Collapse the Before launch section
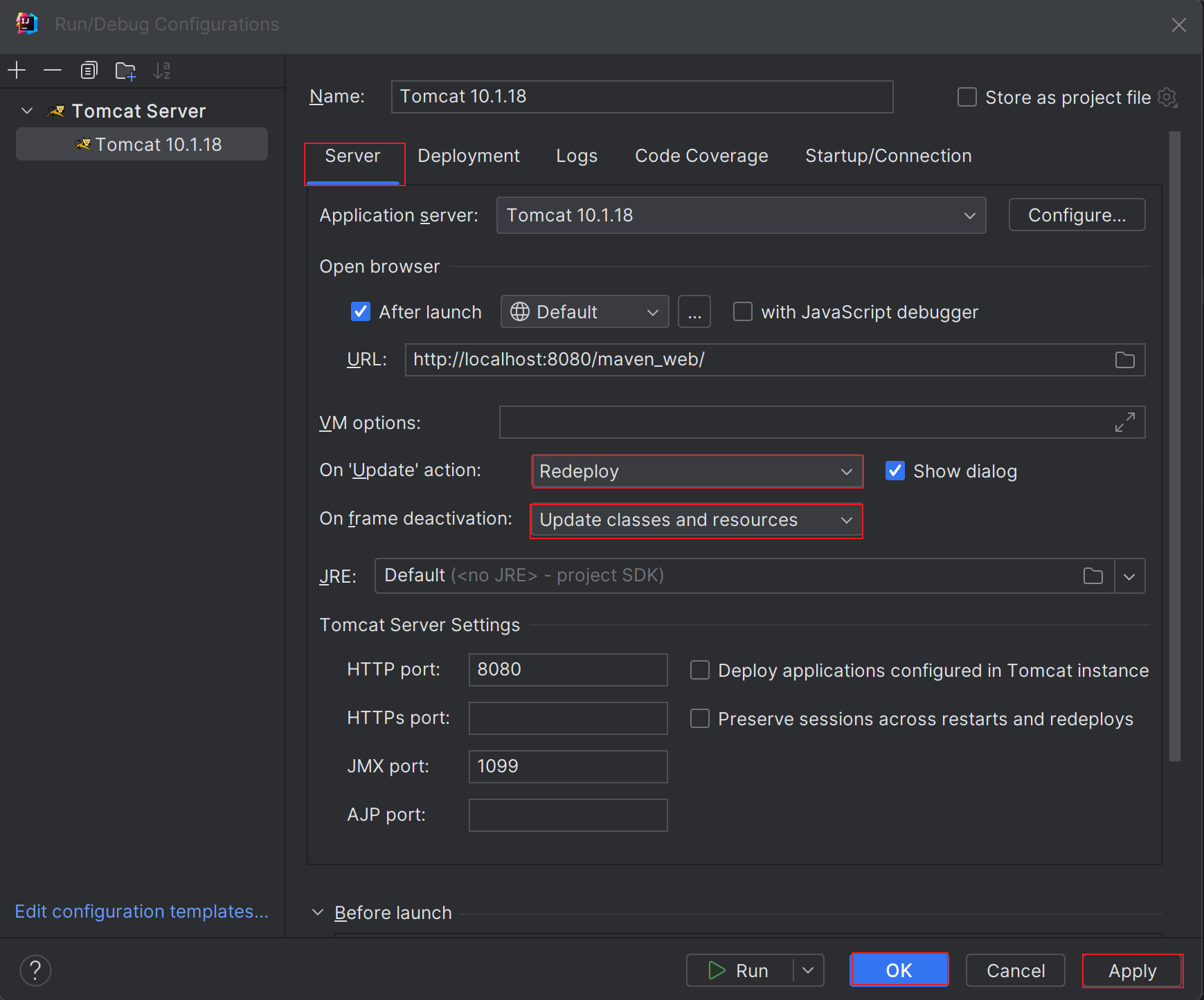 [x=318, y=912]
